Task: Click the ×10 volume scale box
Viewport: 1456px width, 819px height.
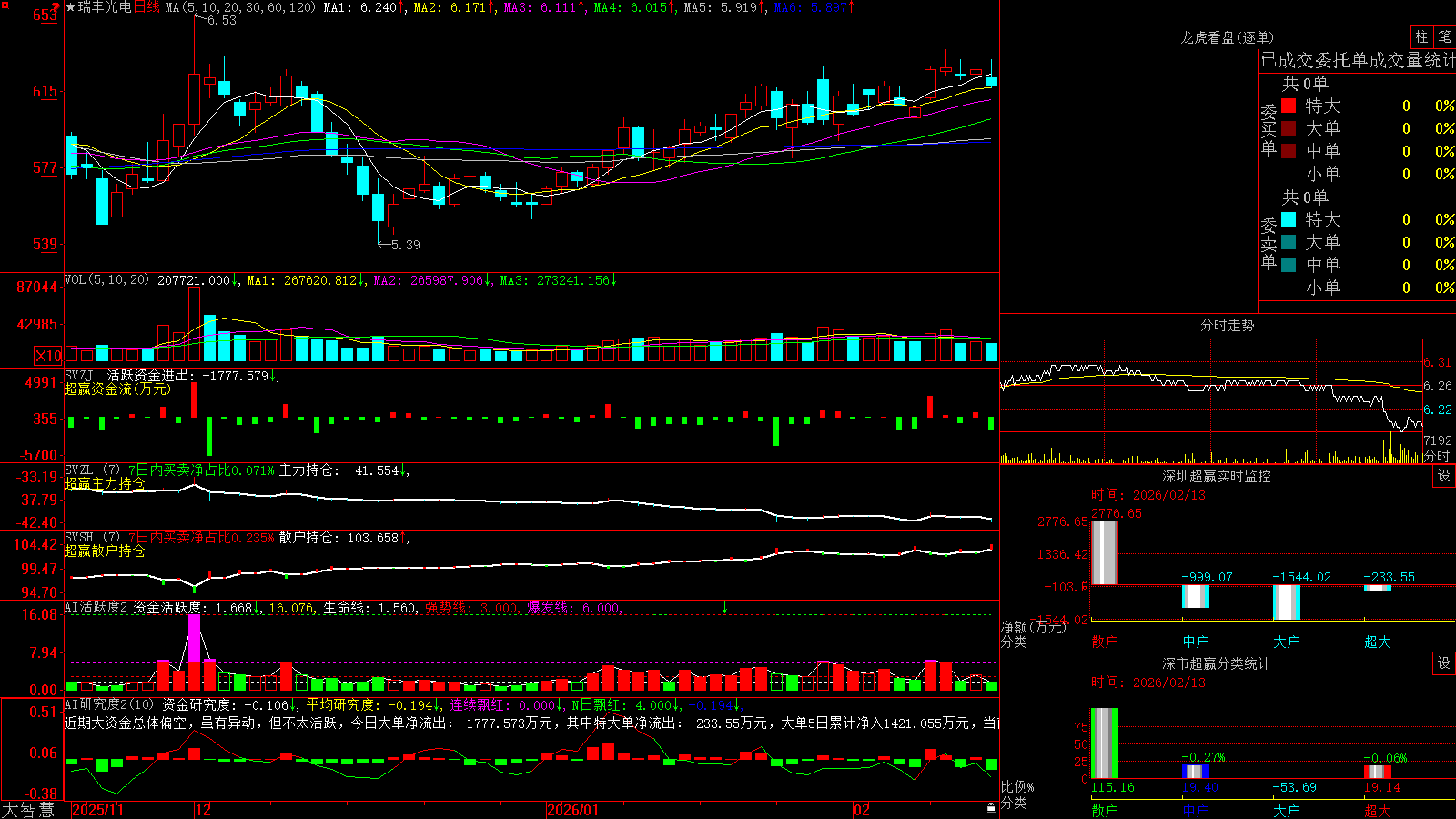Action: (x=48, y=356)
